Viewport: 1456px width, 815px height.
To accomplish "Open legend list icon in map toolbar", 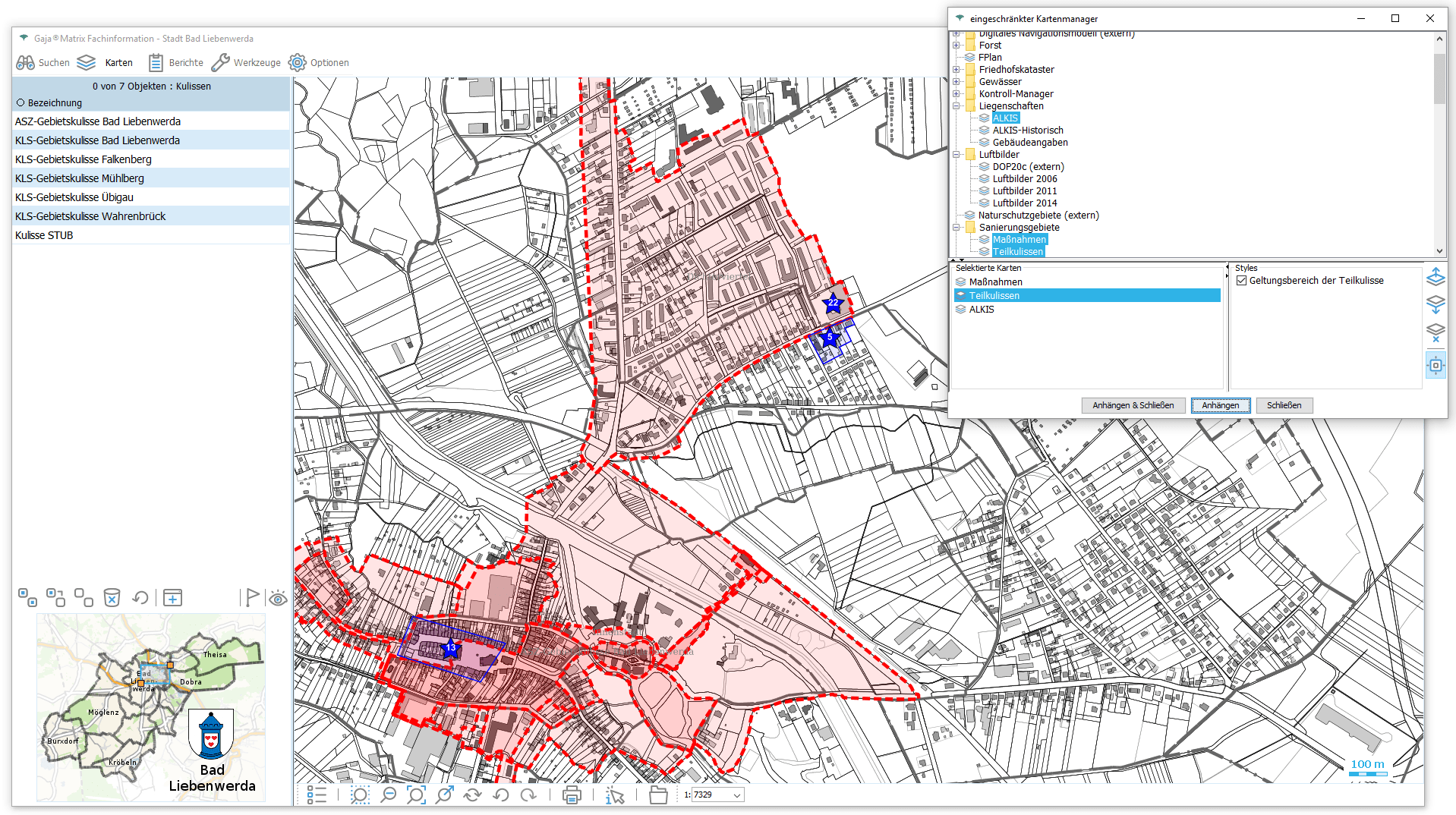I will [317, 795].
